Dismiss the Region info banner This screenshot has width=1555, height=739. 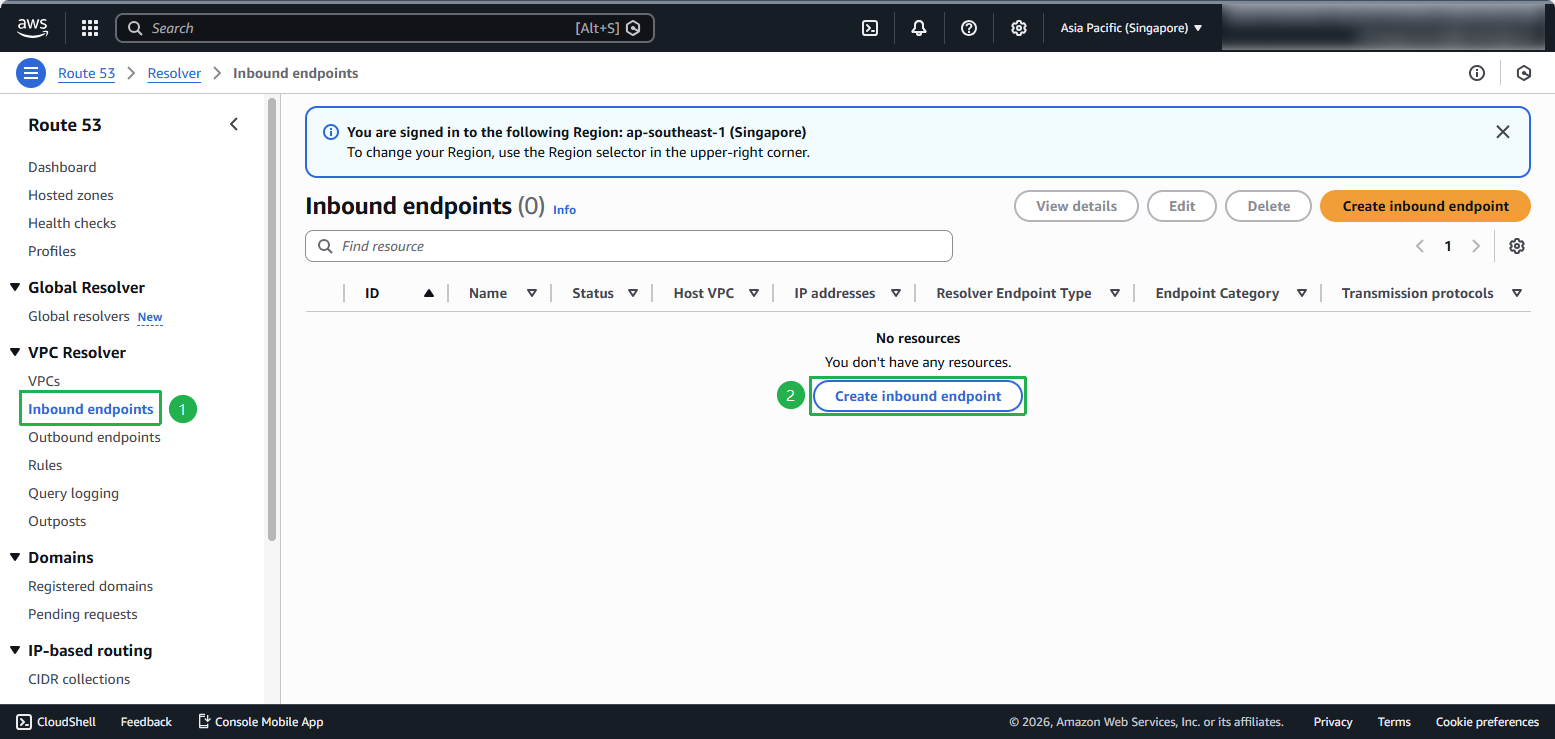(1502, 132)
